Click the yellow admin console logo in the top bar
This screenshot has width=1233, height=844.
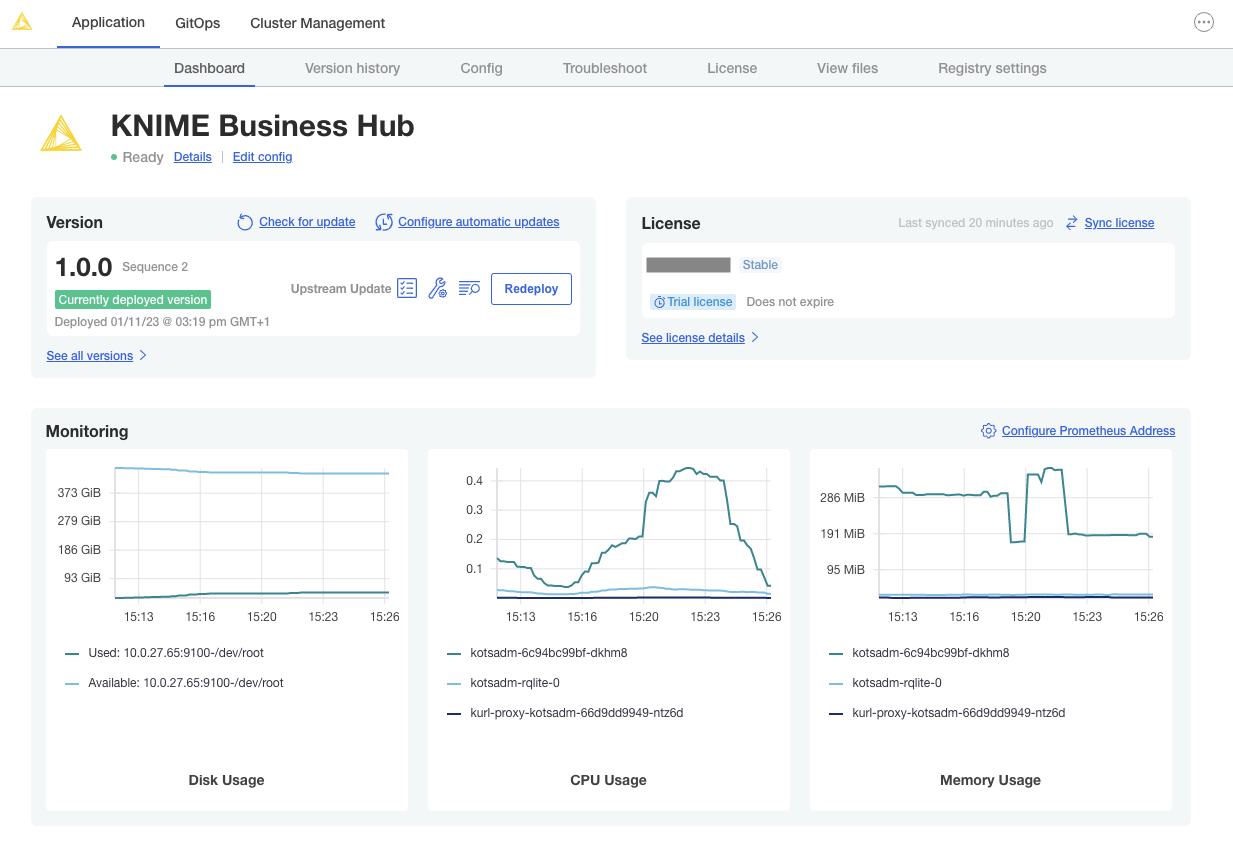(22, 22)
